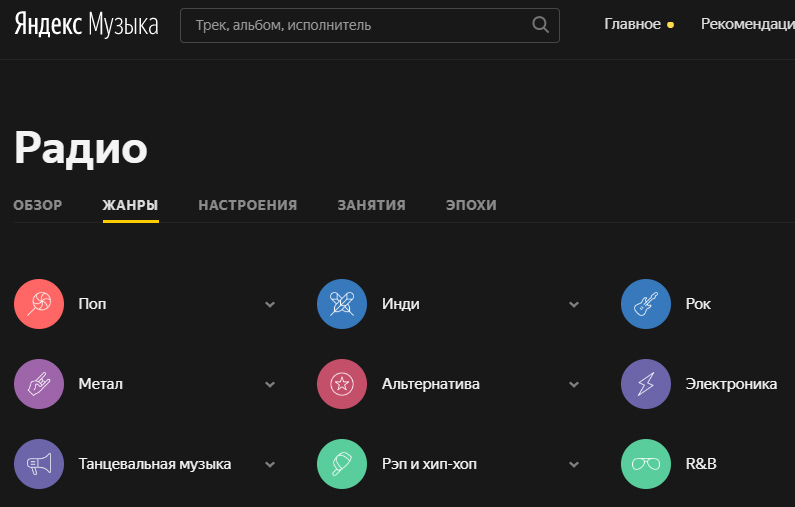Open the Рекомендации section
The height and width of the screenshot is (507, 795).
click(747, 24)
